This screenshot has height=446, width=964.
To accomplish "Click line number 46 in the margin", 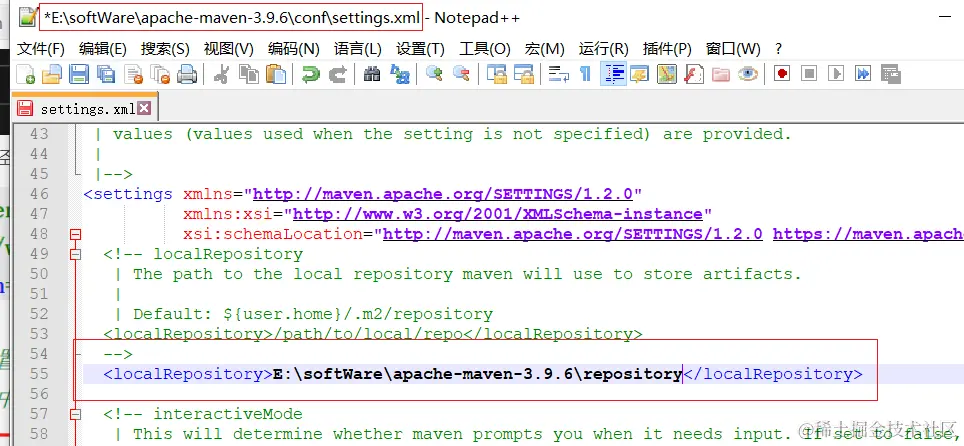I will coord(39,194).
